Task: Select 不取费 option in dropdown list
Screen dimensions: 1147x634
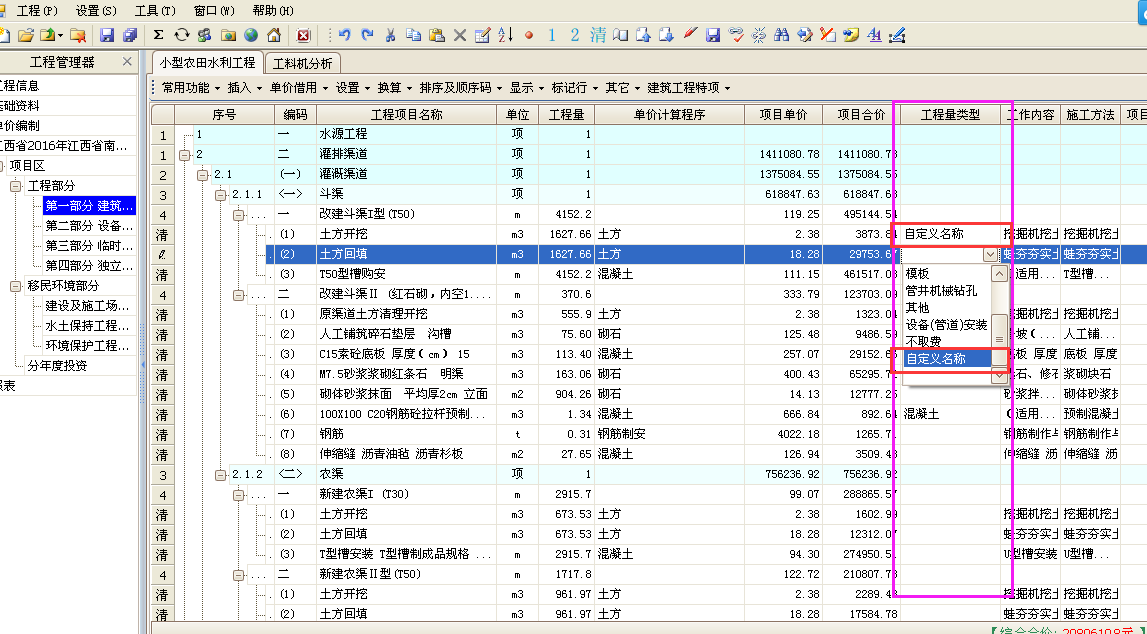Action: point(923,341)
